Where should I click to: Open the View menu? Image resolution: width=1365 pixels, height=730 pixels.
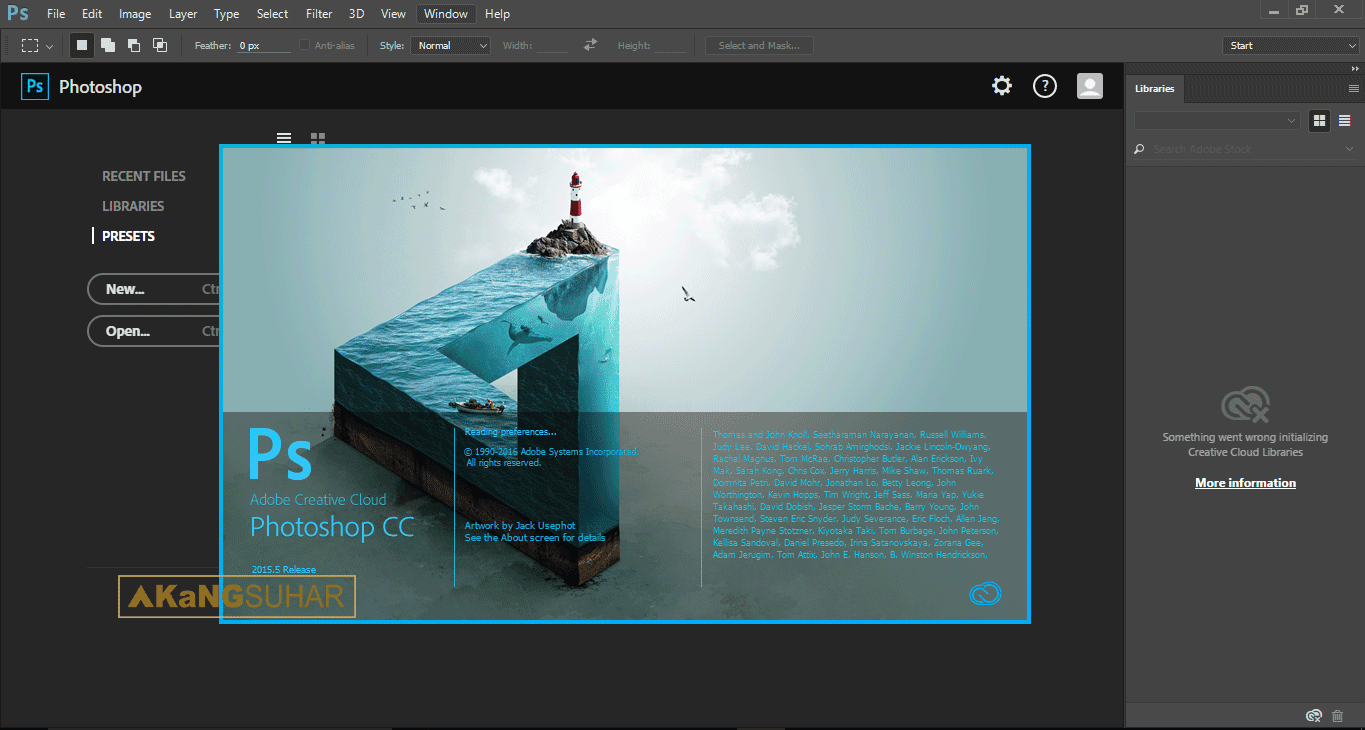(x=394, y=14)
